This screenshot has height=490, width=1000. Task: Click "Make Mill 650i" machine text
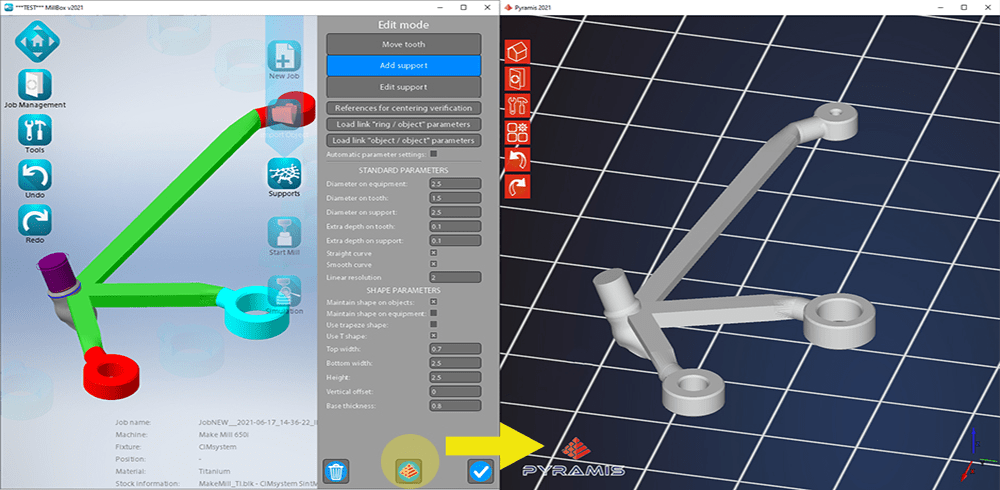point(224,434)
